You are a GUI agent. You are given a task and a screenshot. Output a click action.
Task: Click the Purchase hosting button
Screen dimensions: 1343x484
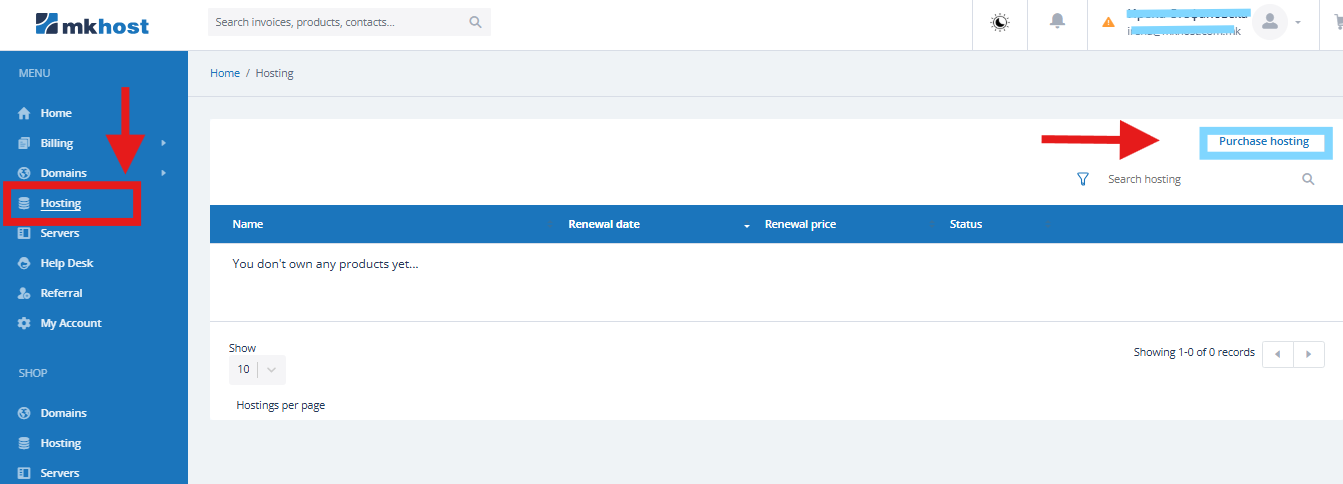(x=1264, y=142)
